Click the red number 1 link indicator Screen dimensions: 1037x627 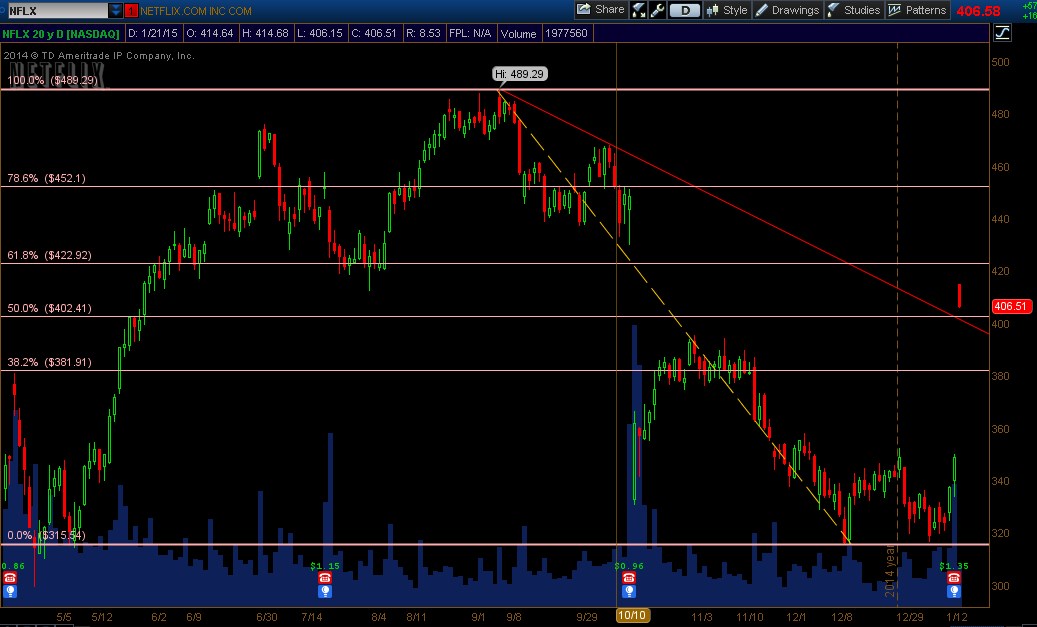(x=131, y=11)
